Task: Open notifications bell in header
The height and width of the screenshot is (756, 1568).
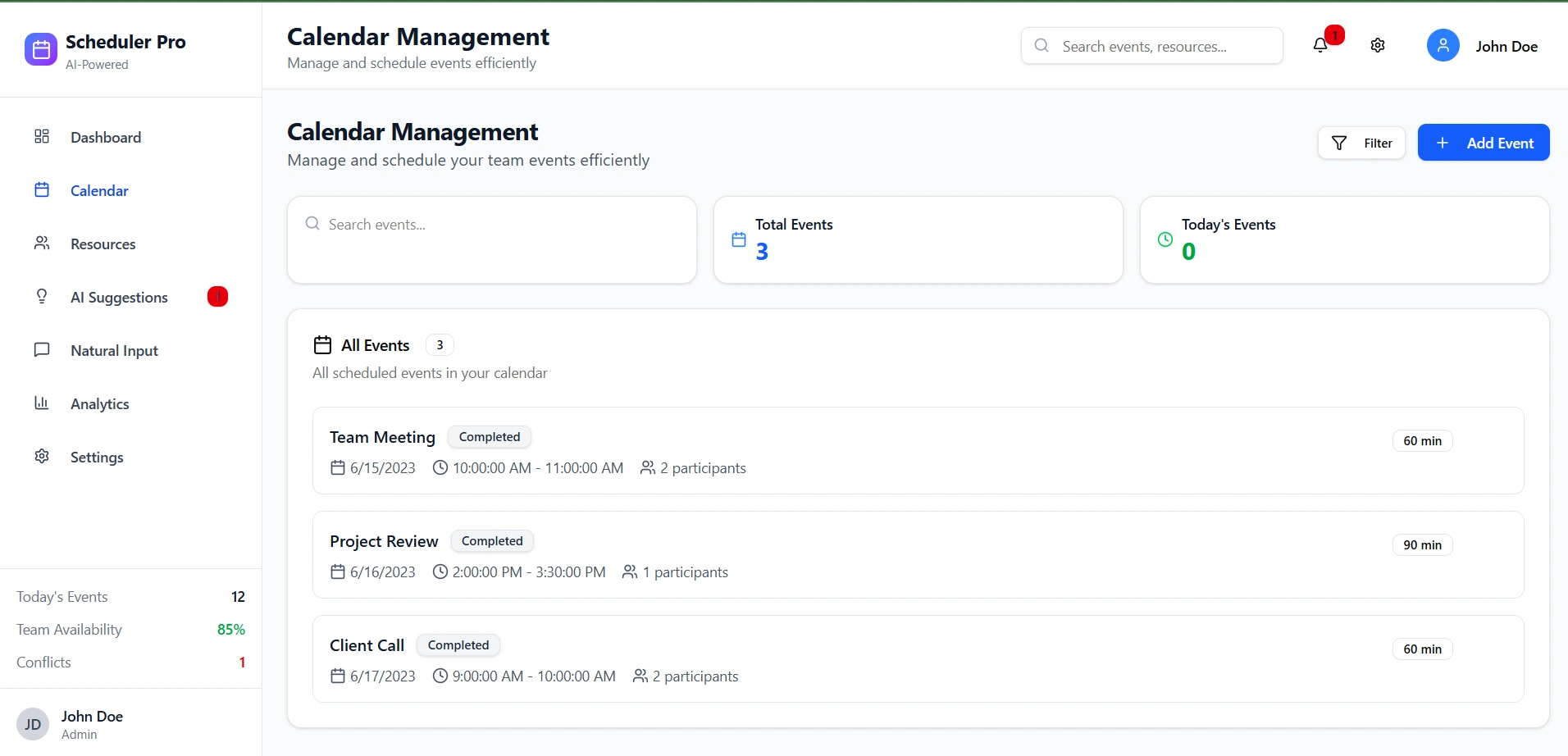Action: (x=1320, y=46)
